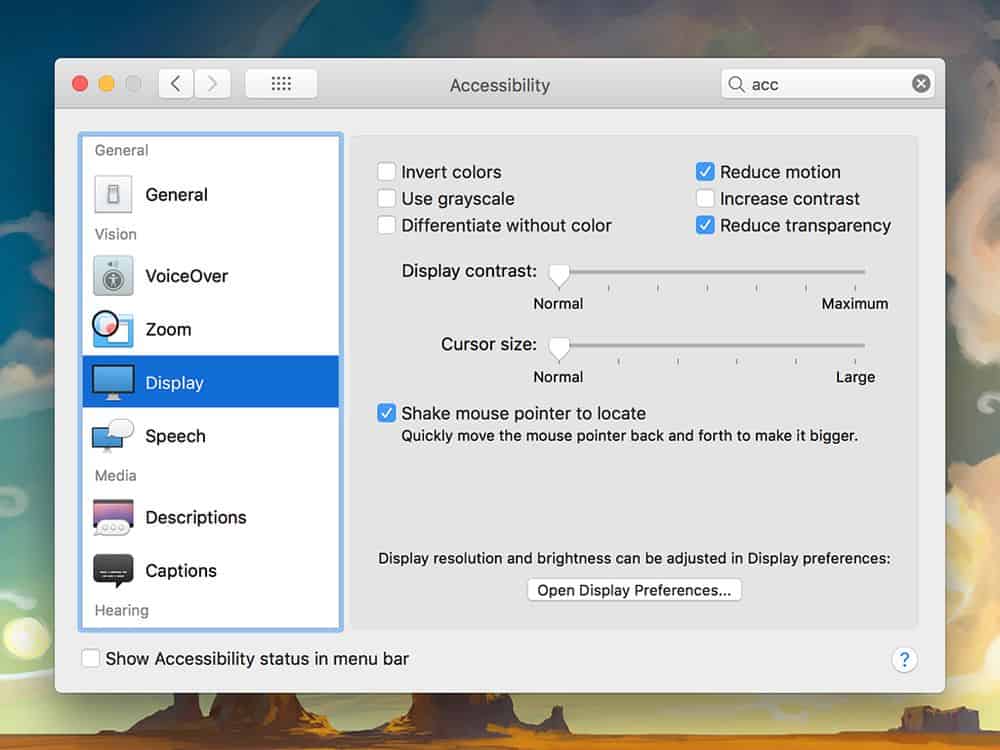Clear the search field text
1000x750 pixels.
tap(921, 84)
